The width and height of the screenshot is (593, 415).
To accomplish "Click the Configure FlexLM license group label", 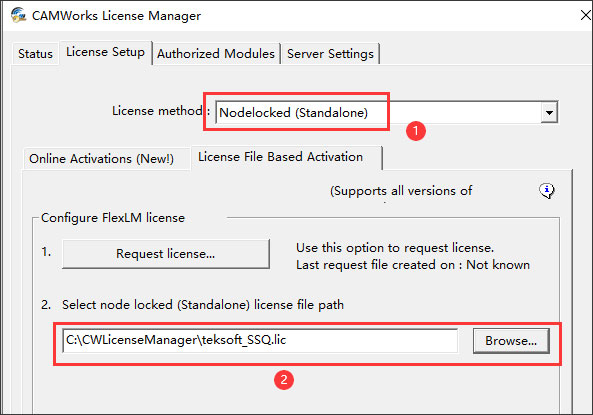I will (113, 218).
